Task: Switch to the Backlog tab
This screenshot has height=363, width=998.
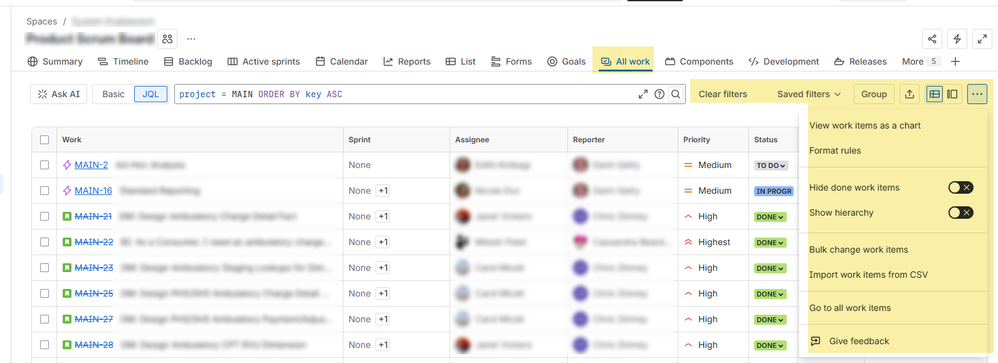Action: (188, 62)
